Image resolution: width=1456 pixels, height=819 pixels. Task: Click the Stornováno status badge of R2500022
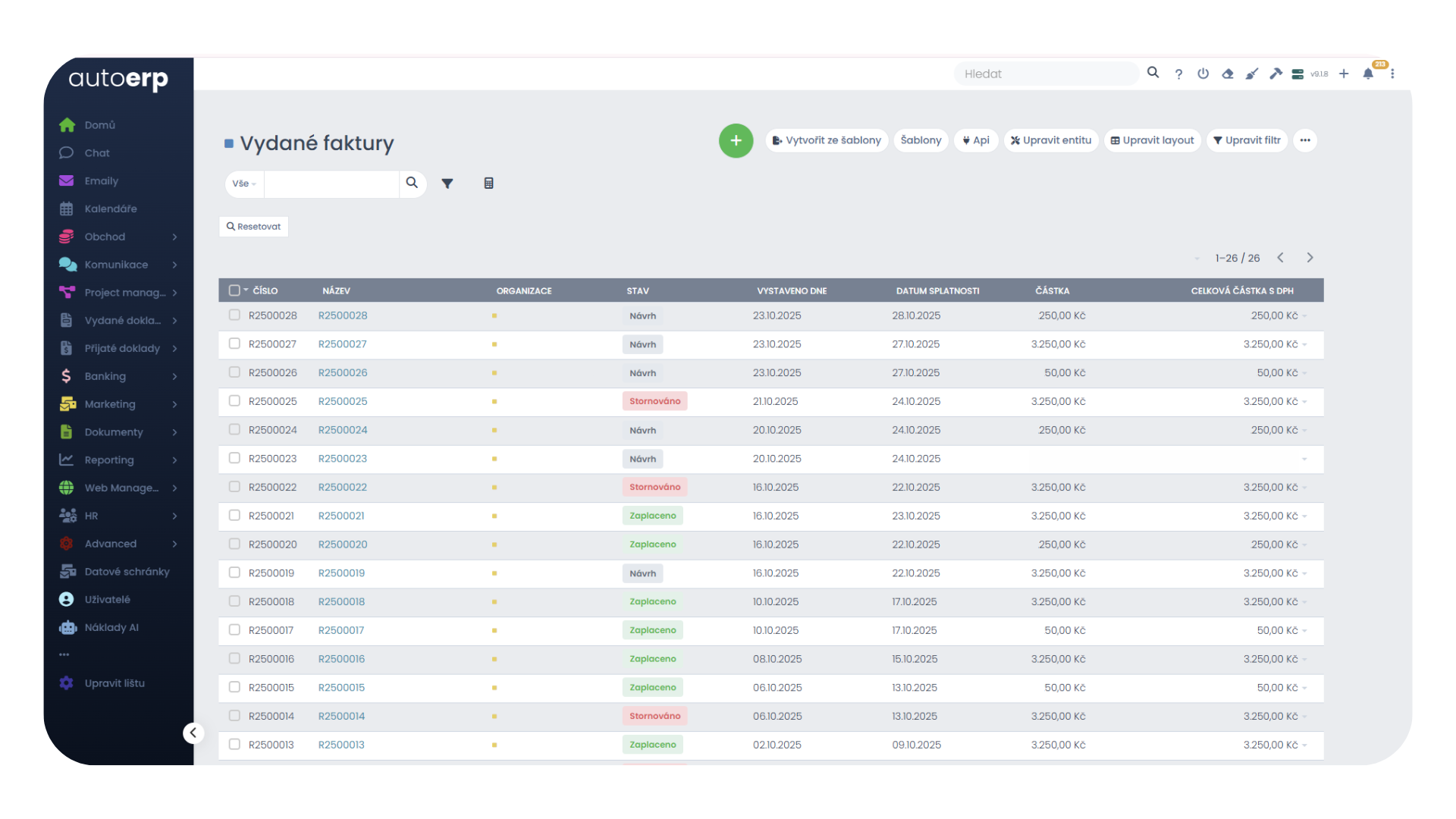point(654,487)
